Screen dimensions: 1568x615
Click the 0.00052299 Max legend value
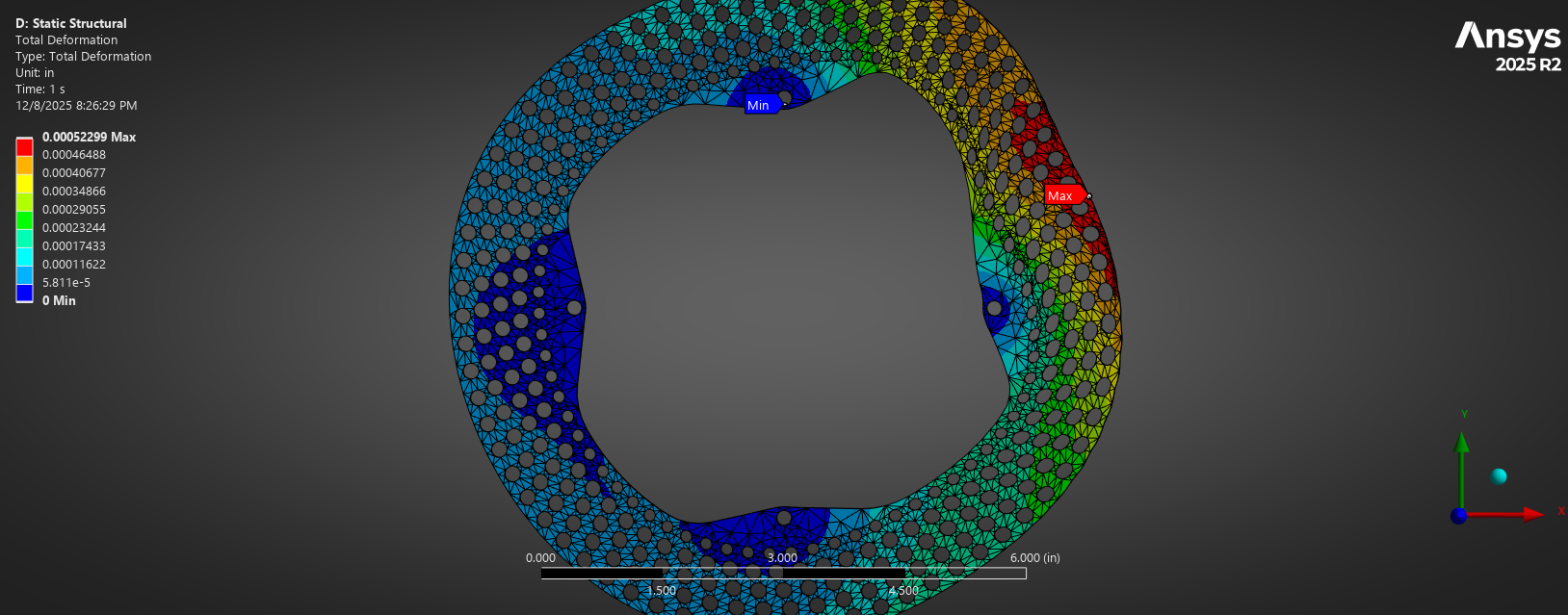coord(89,137)
